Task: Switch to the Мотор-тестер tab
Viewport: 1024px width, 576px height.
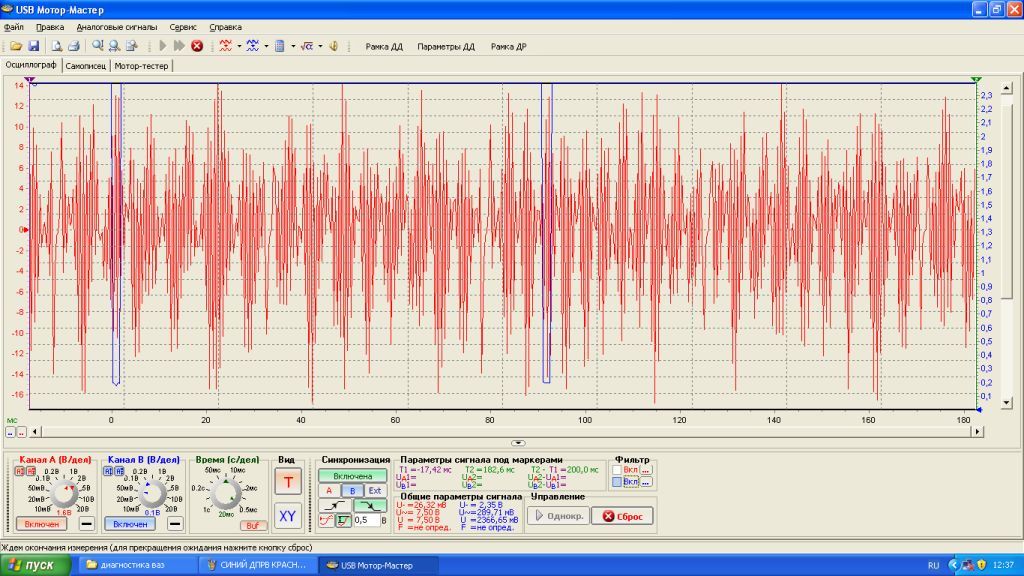Action: [x=141, y=66]
